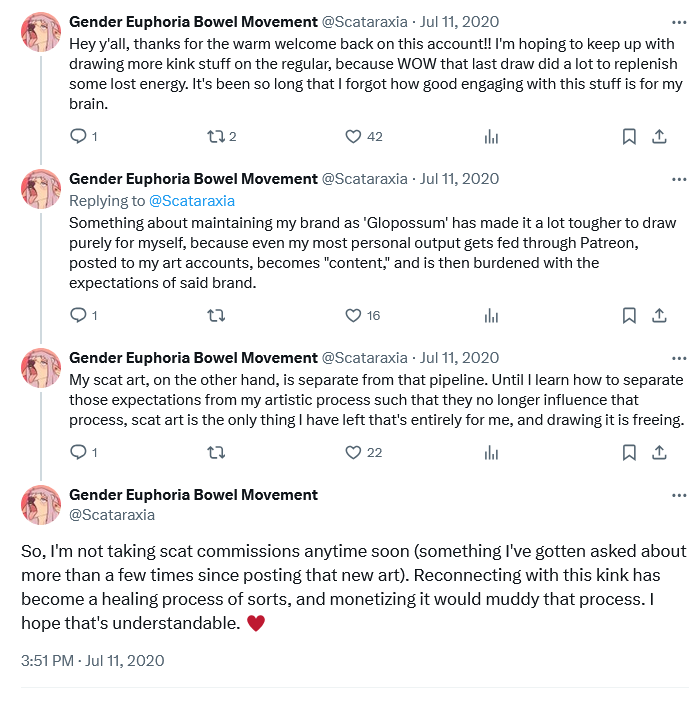The height and width of the screenshot is (701, 700).
Task: Bookmark the first tweet in the thread
Action: [x=629, y=137]
